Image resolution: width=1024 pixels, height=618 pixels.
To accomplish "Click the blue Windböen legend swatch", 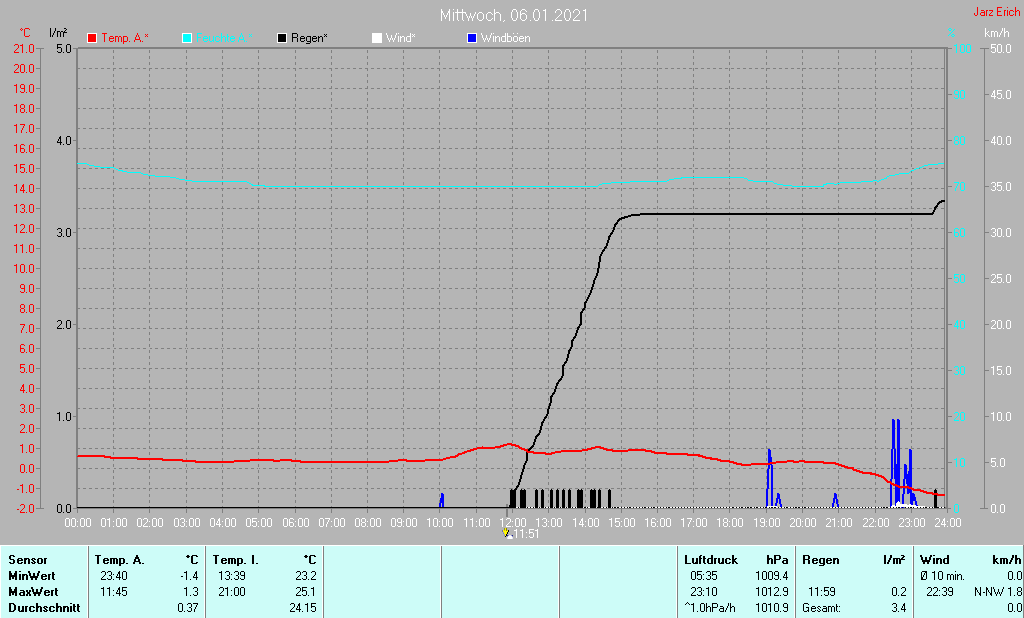I will (472, 39).
